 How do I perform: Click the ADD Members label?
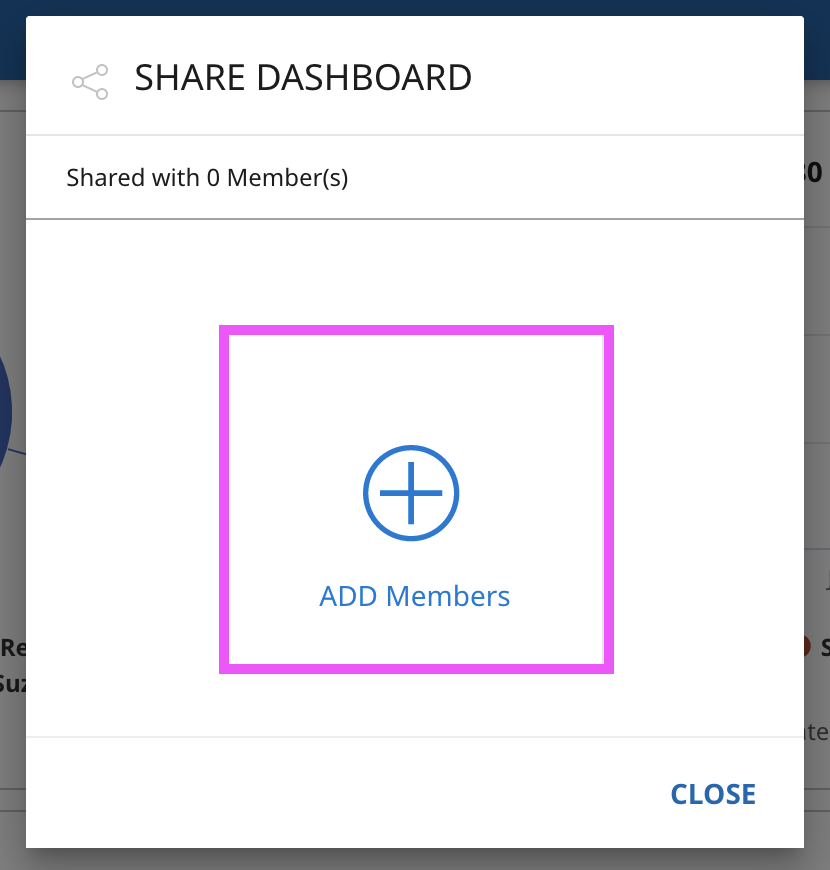pyautogui.click(x=414, y=597)
